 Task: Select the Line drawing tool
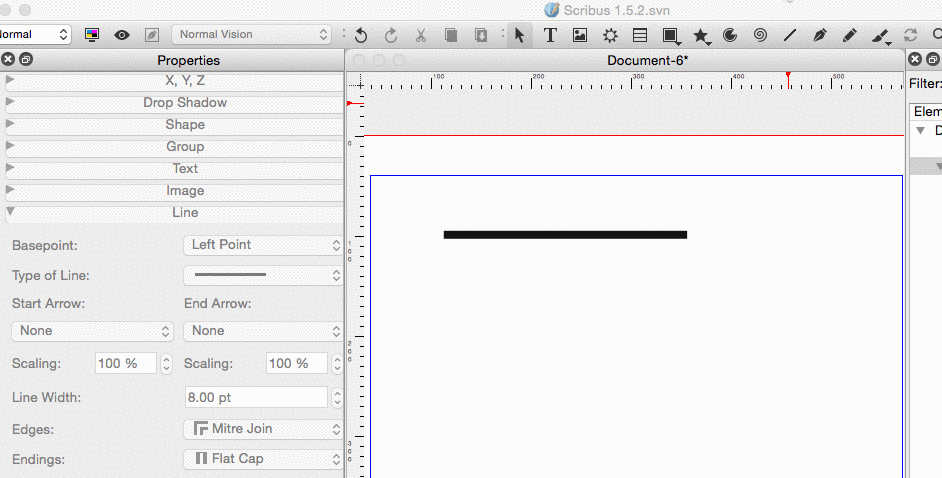[790, 35]
